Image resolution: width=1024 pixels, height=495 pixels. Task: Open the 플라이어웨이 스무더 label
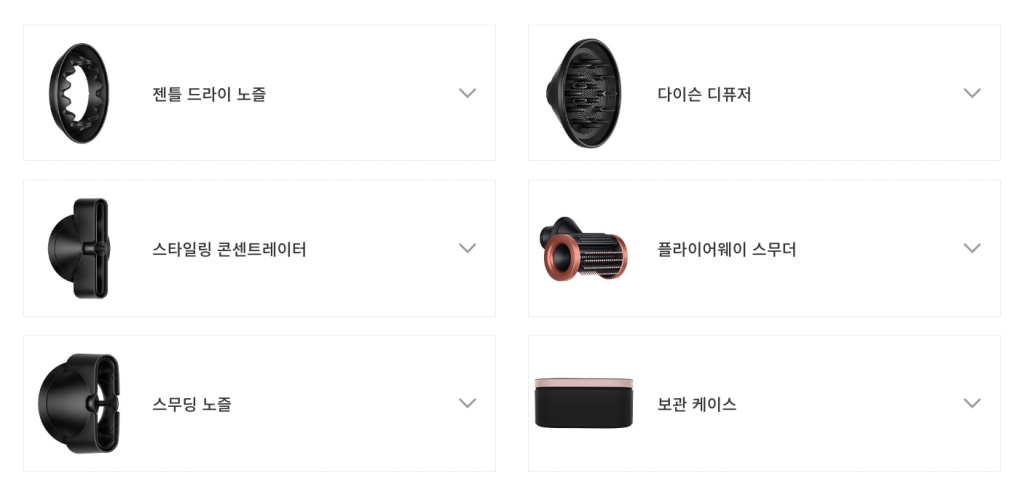pos(726,249)
